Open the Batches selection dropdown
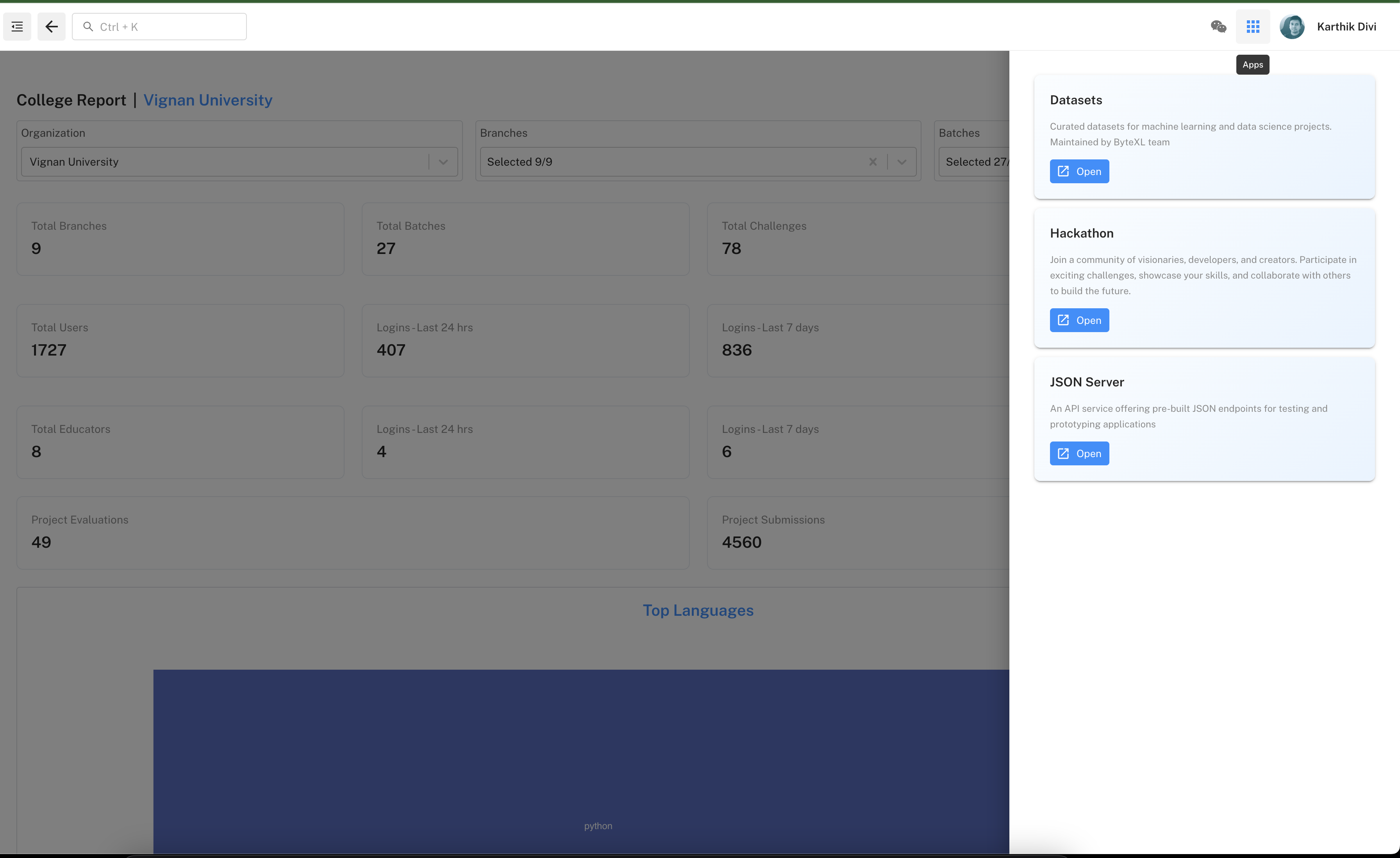Image resolution: width=1400 pixels, height=858 pixels. click(x=975, y=162)
